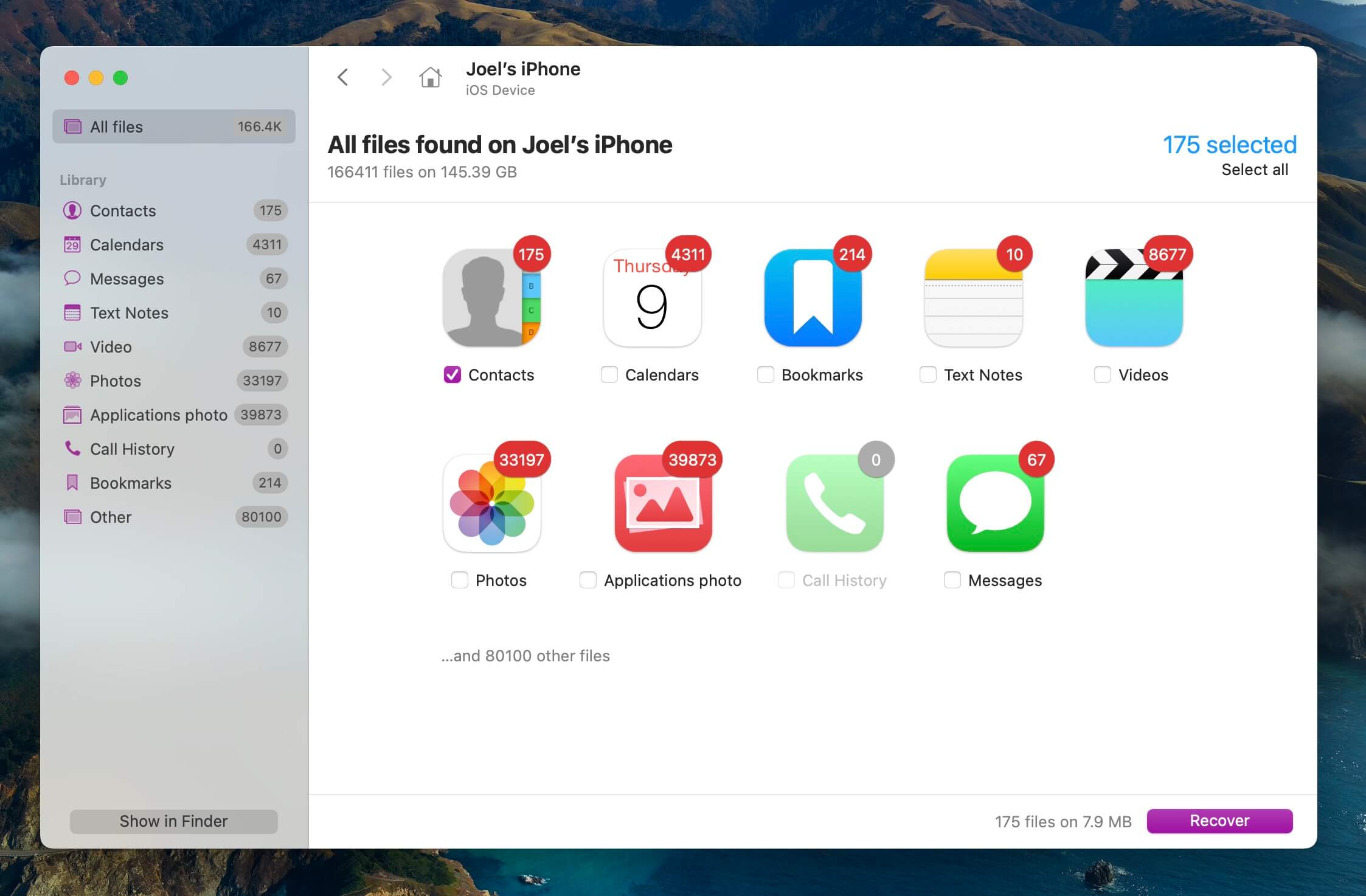Image resolution: width=1366 pixels, height=896 pixels.
Task: Select Contacts in the Library sidebar
Action: pyautogui.click(x=122, y=210)
